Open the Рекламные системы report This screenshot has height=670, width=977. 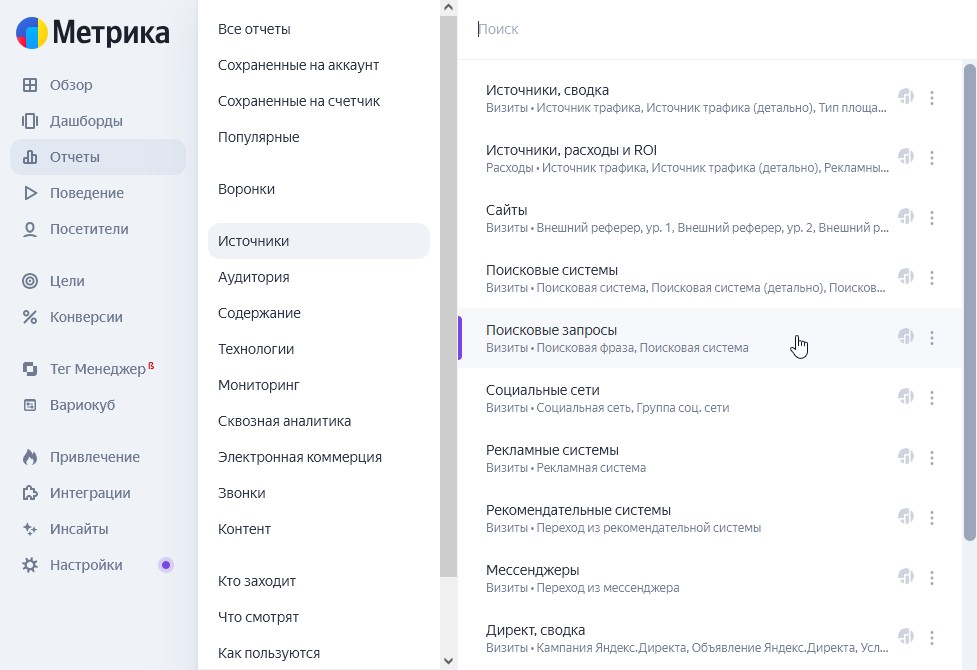click(552, 450)
